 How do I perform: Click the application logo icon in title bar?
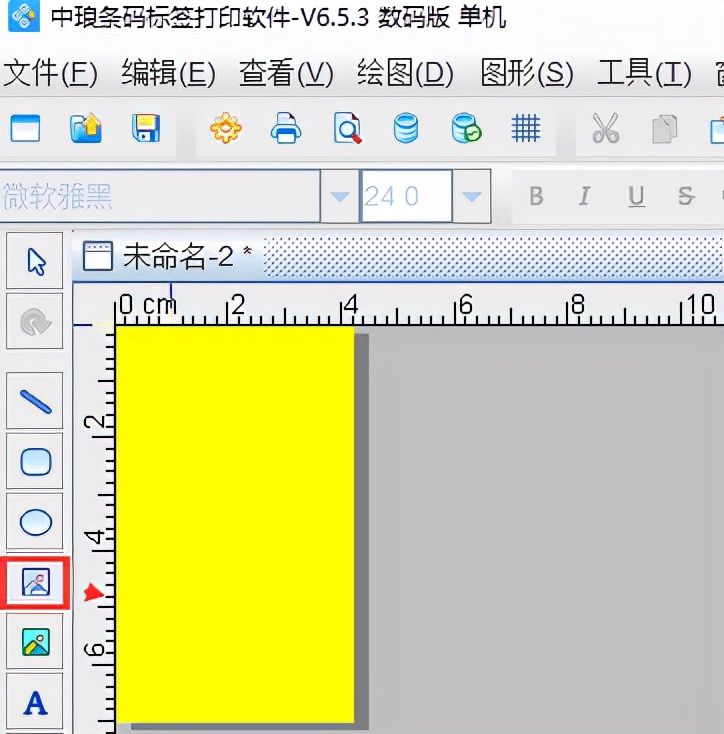click(x=24, y=16)
